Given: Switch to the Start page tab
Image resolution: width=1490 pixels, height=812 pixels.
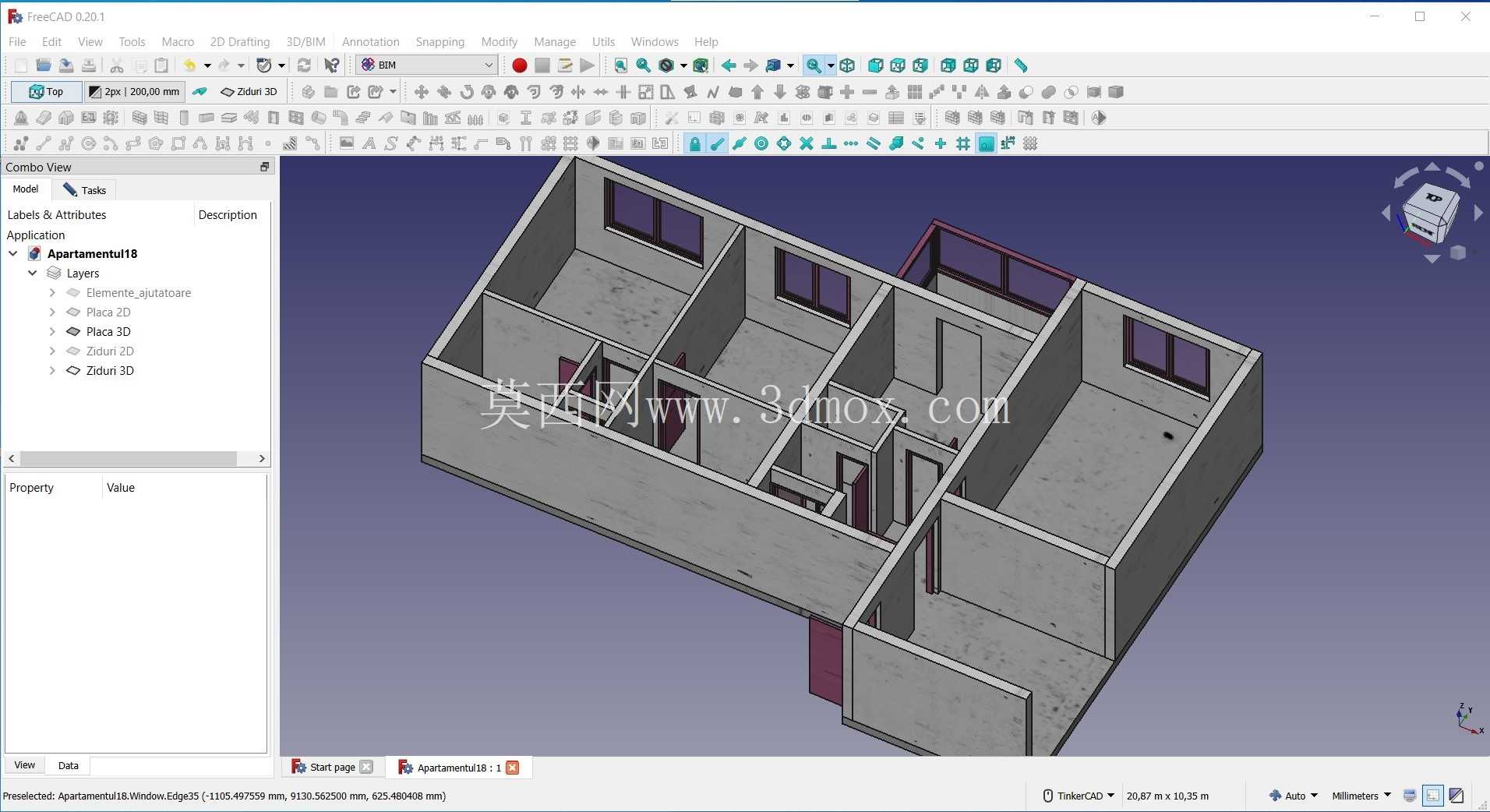Looking at the screenshot, I should pos(332,768).
